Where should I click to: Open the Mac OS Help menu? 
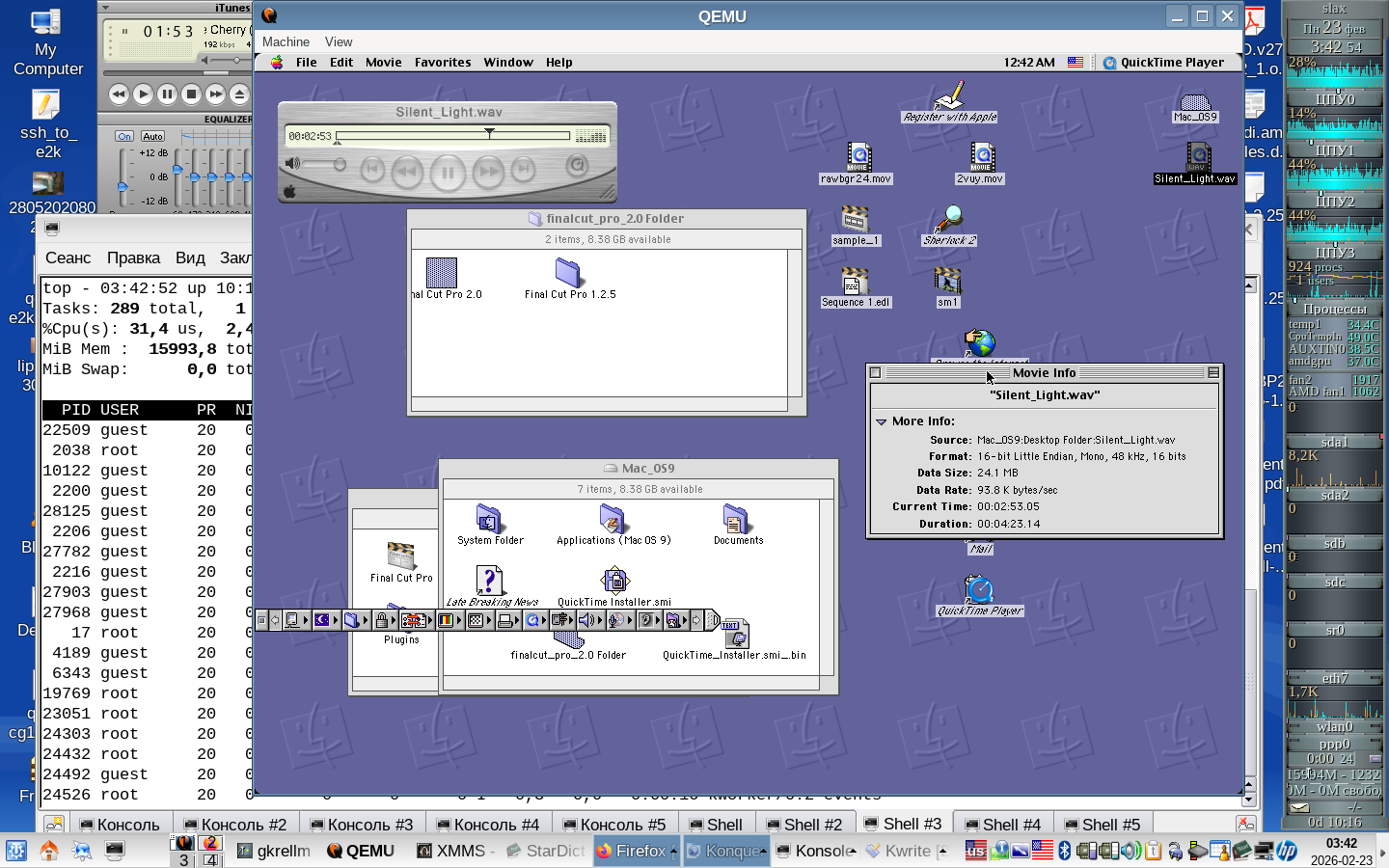(559, 63)
